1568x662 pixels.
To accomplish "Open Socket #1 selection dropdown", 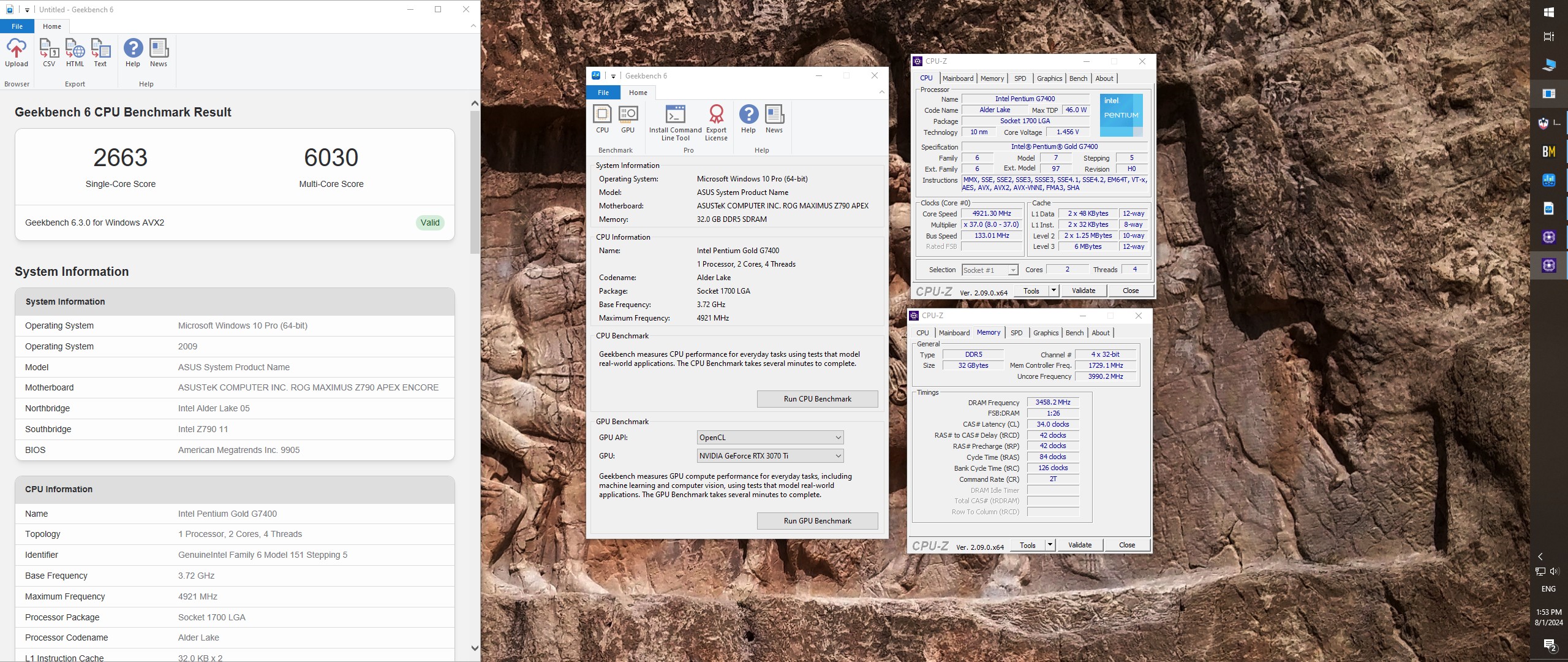I will click(x=990, y=270).
